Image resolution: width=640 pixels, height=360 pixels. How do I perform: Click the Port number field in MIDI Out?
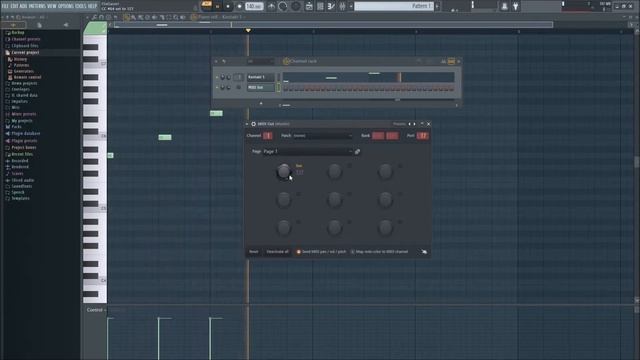coord(422,136)
